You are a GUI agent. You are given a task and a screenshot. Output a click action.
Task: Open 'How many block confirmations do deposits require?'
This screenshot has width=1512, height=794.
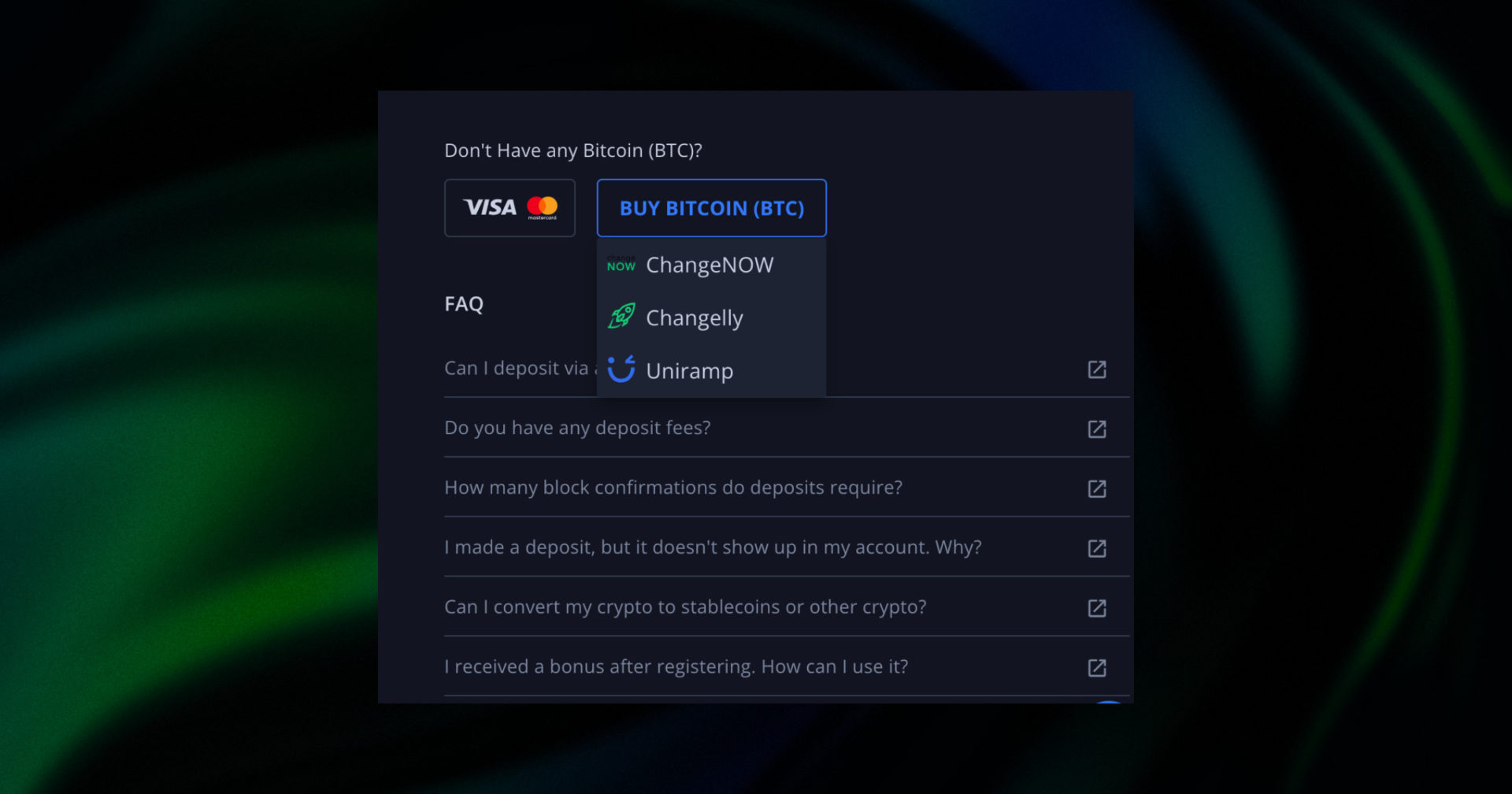(x=673, y=488)
